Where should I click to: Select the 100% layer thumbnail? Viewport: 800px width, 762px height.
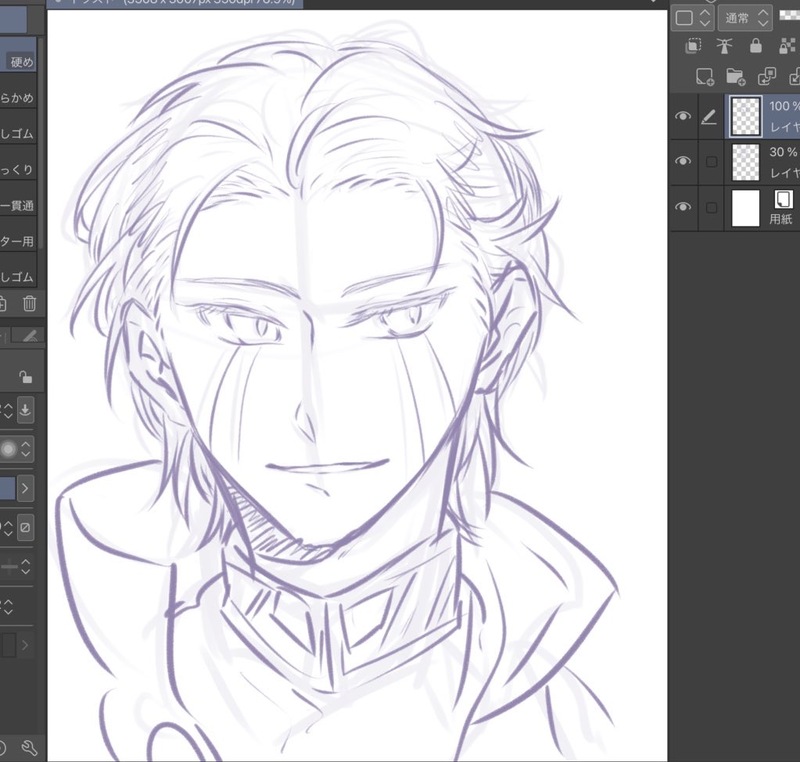(746, 116)
